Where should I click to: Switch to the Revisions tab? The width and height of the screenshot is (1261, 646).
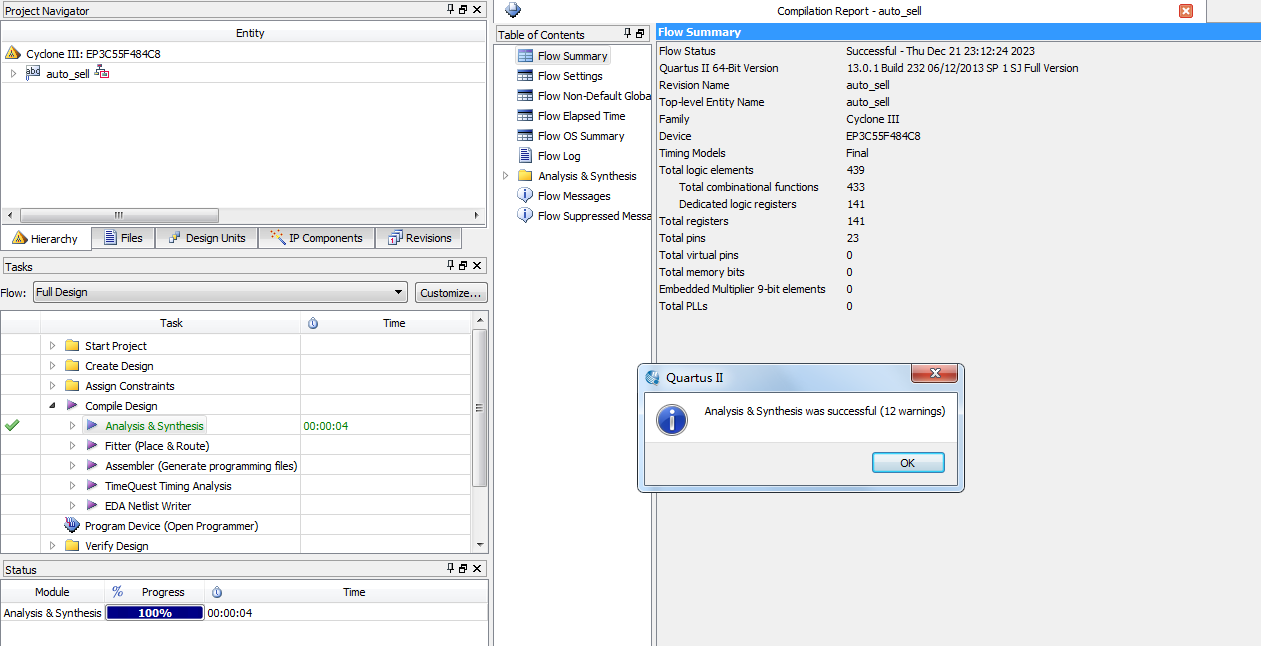click(x=420, y=238)
